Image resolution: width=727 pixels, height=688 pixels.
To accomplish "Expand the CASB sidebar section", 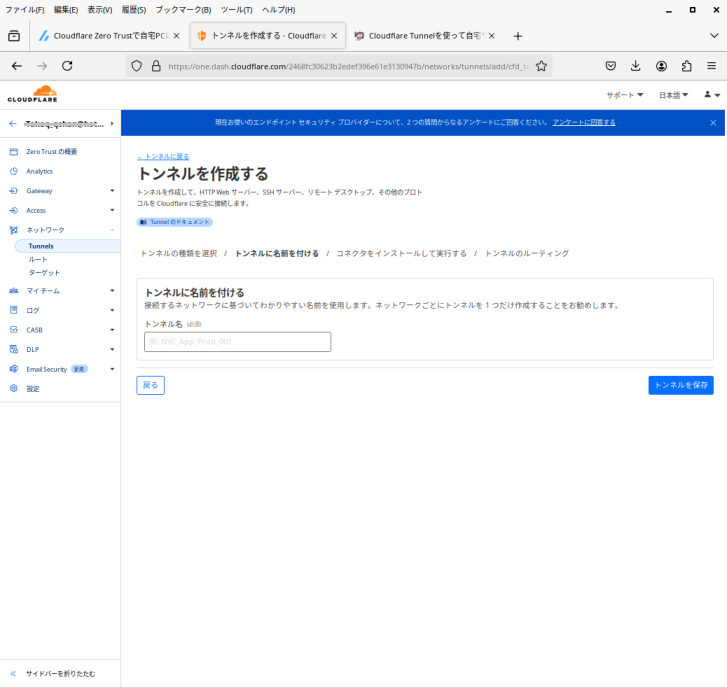I will [x=112, y=330].
